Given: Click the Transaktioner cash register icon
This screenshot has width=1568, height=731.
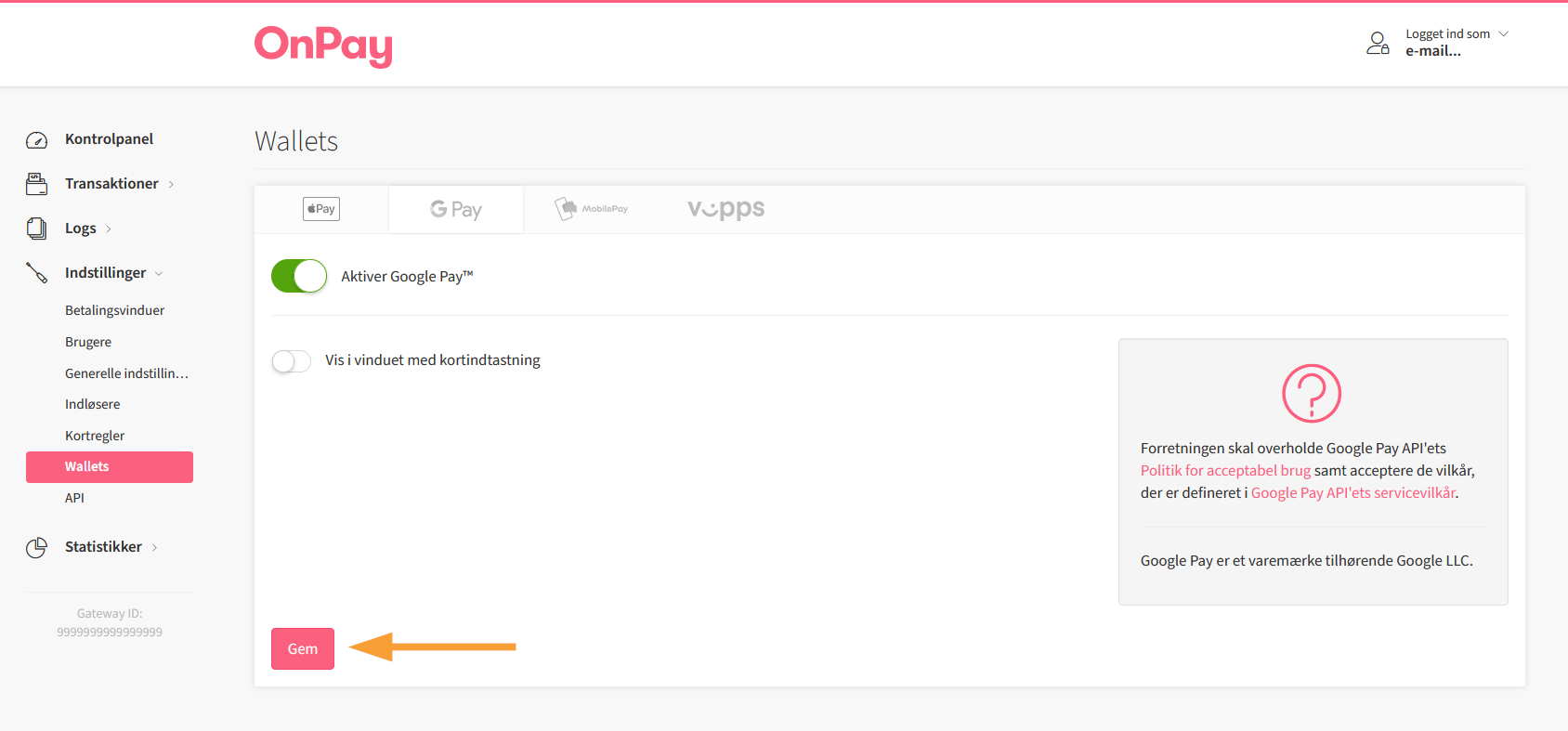Looking at the screenshot, I should [x=36, y=184].
